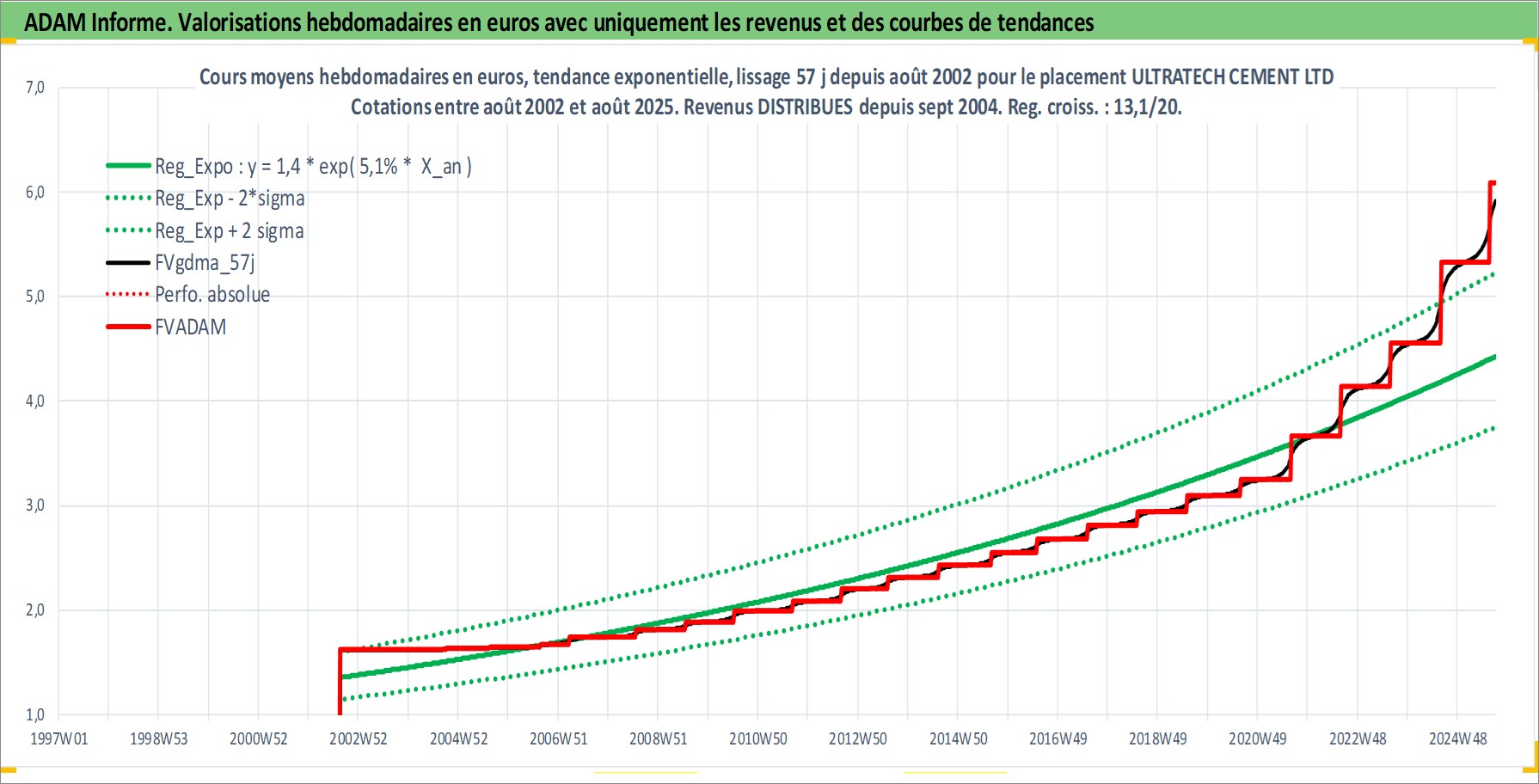Click the y-axis label 5,0
Image resolution: width=1539 pixels, height=784 pixels.
(x=35, y=297)
